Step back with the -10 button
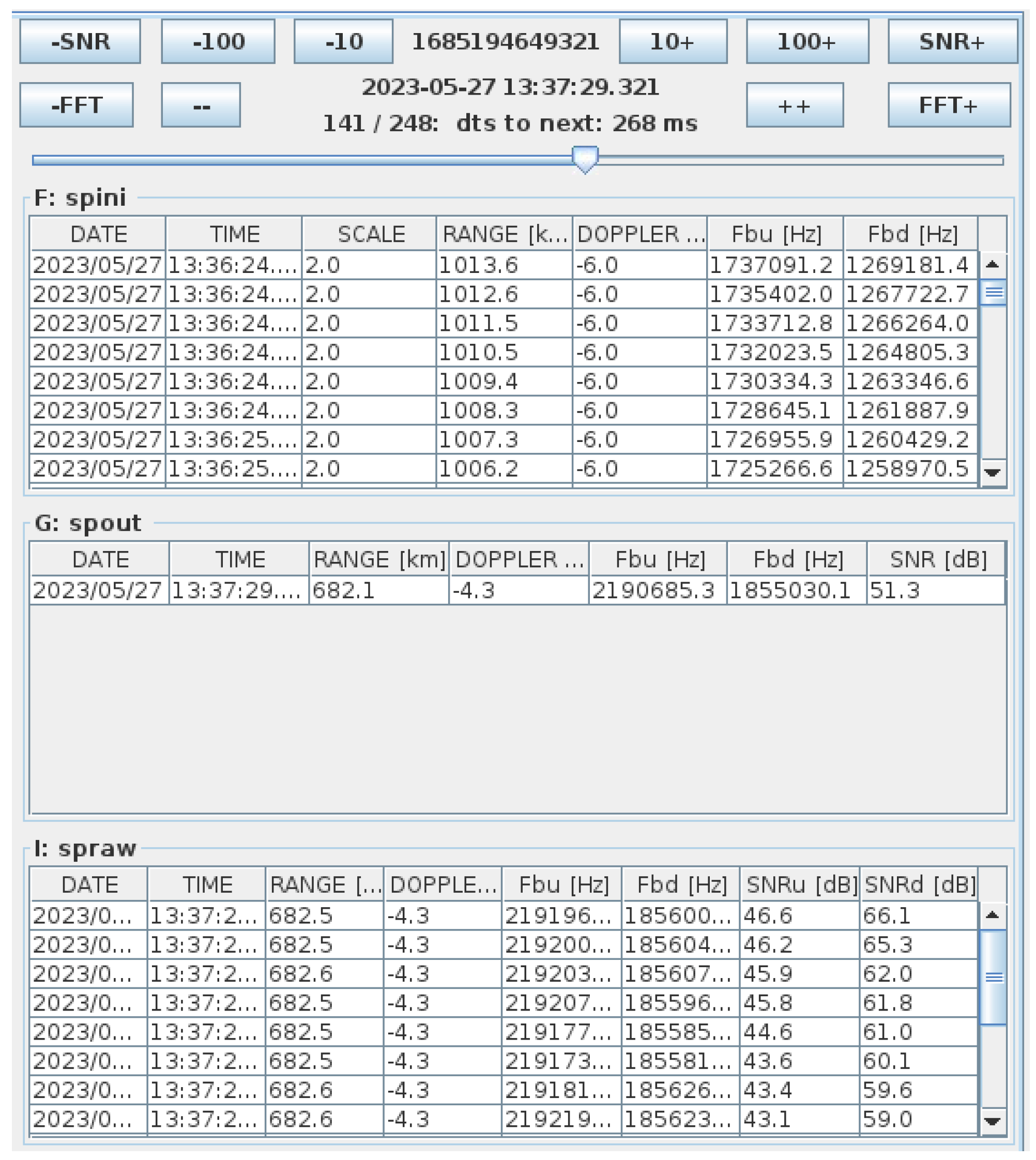This screenshot has width=1036, height=1160. 343,41
